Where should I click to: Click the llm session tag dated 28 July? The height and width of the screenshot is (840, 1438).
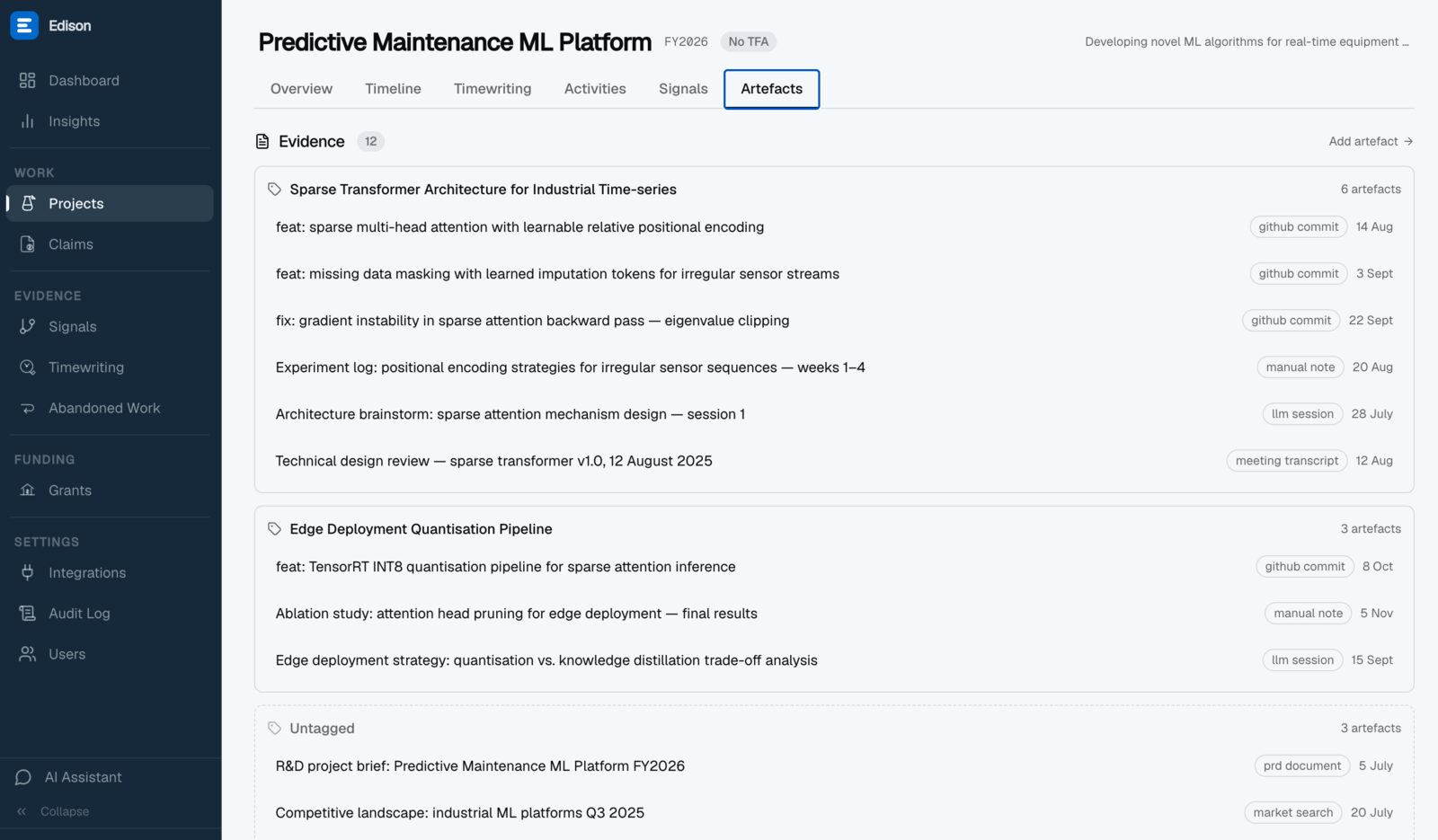click(x=1302, y=414)
